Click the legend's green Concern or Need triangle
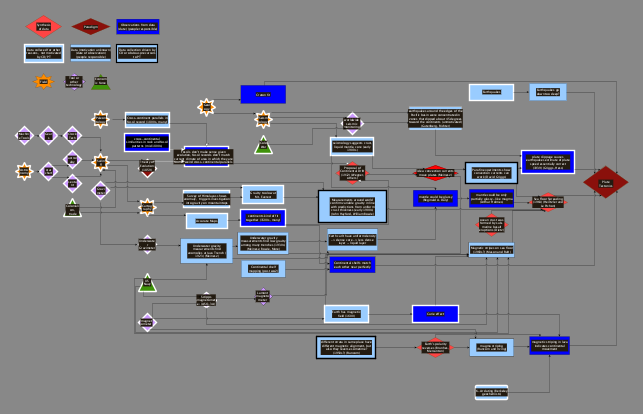Image resolution: width=643 pixels, height=414 pixels. (101, 82)
